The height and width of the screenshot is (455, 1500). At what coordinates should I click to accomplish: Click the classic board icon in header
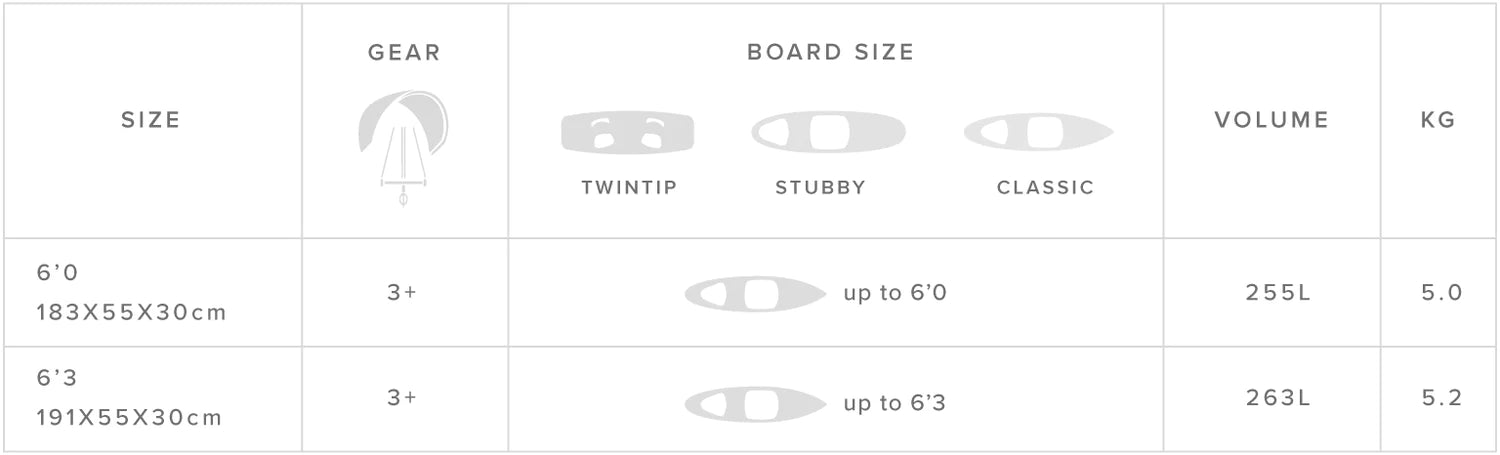(1038, 133)
